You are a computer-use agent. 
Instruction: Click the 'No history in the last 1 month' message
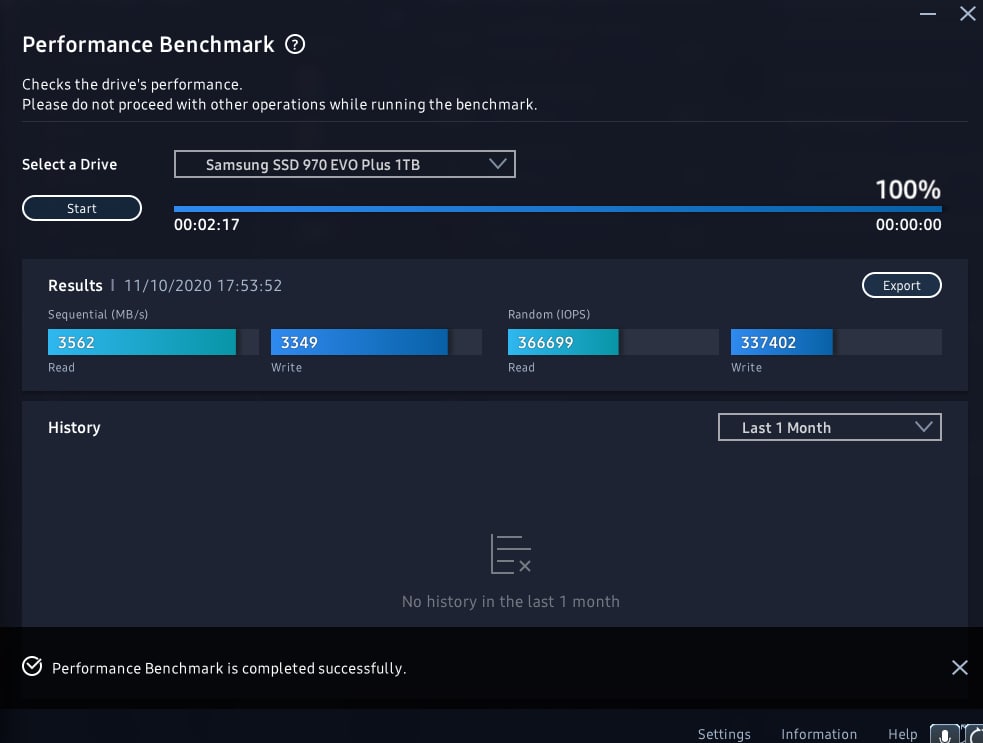point(510,602)
